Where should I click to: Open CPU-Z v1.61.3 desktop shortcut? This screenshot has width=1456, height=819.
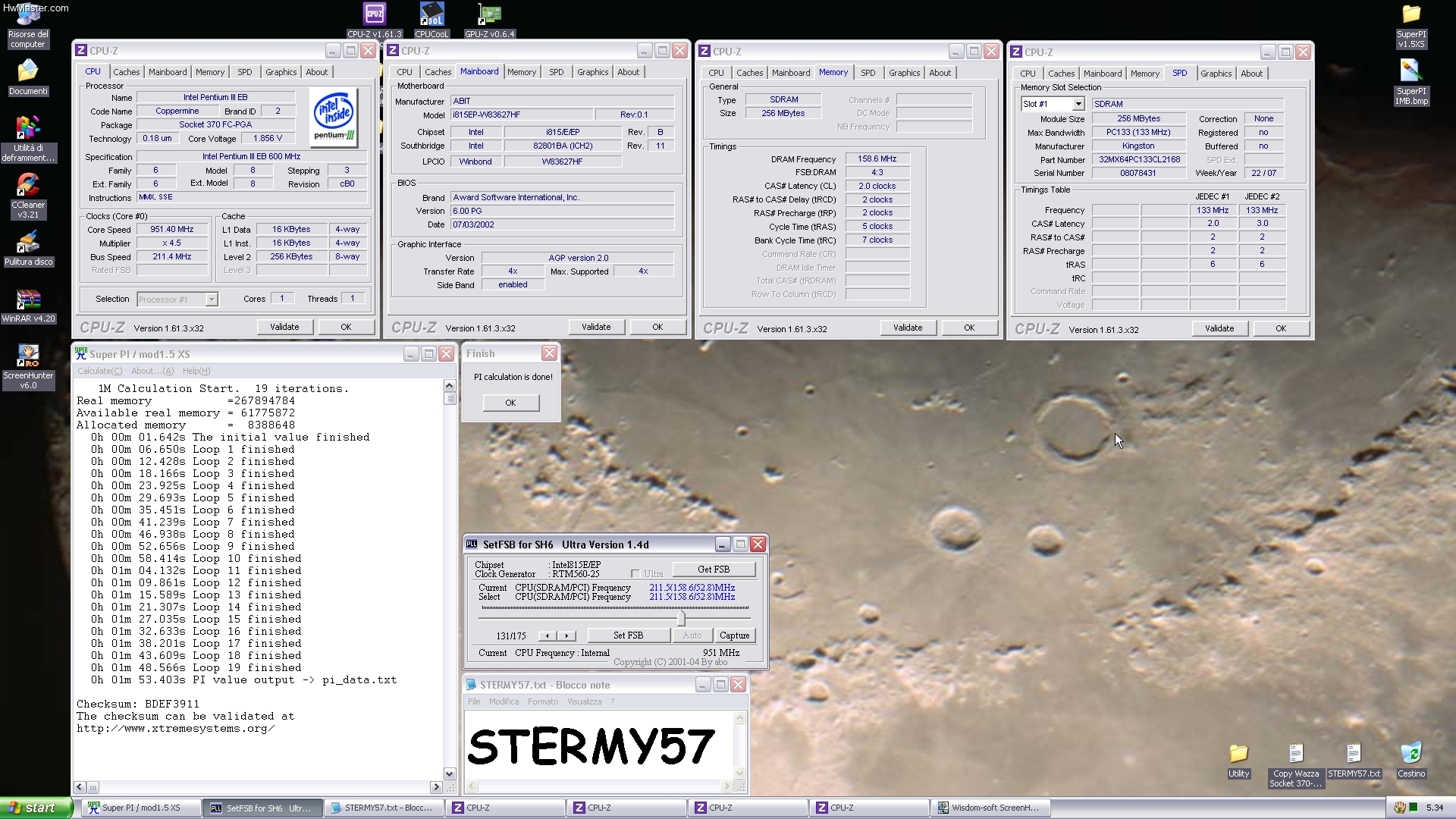tap(375, 20)
